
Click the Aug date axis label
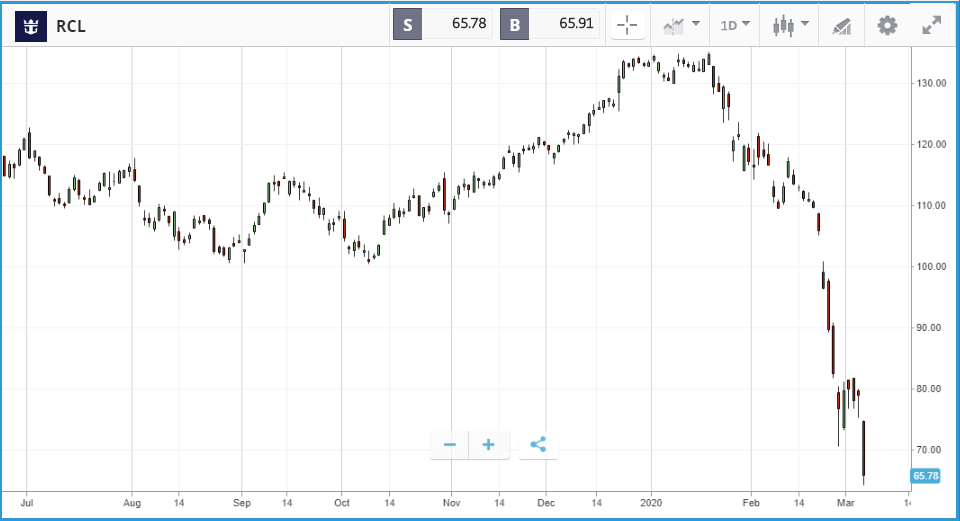point(132,503)
